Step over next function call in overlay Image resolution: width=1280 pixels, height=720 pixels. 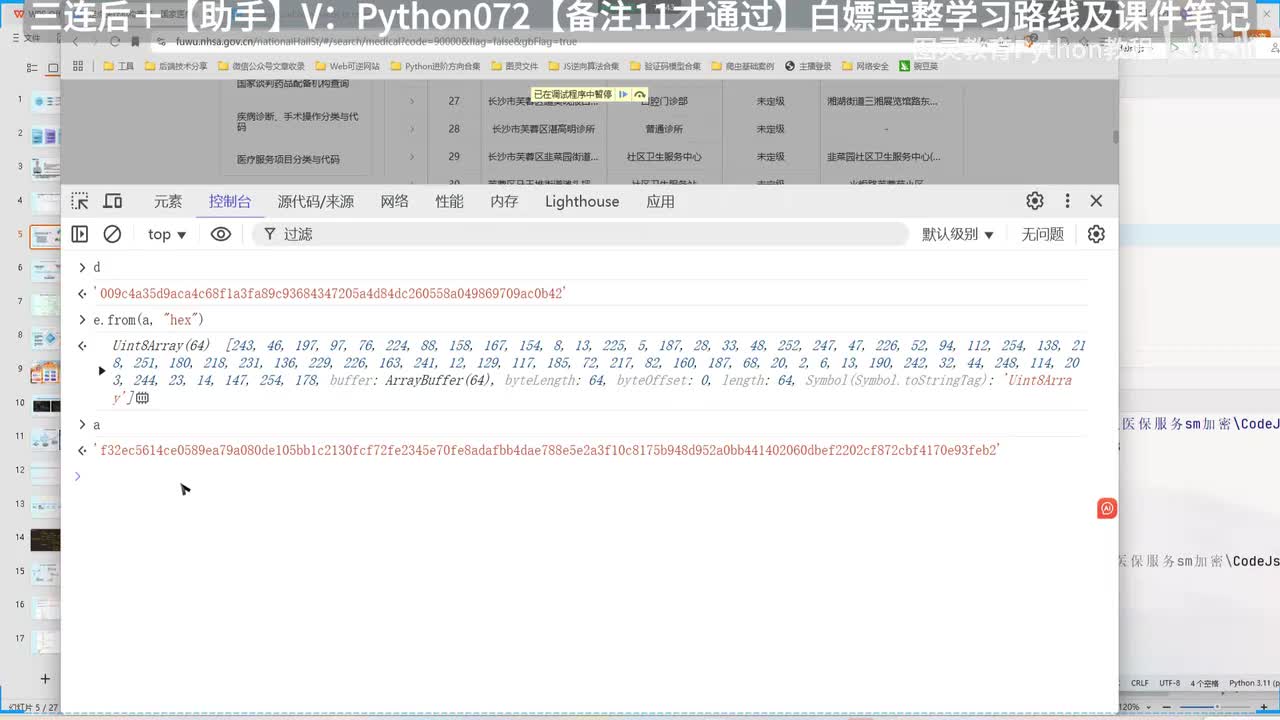point(640,94)
